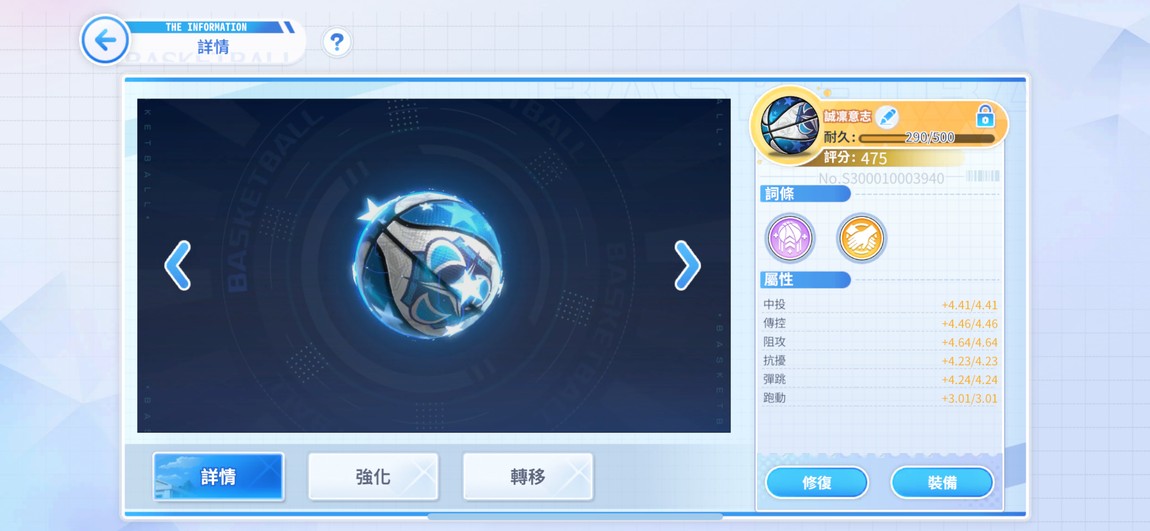1150x531 pixels.
Task: Click the barcode icon next to serial number
Action: tap(983, 176)
